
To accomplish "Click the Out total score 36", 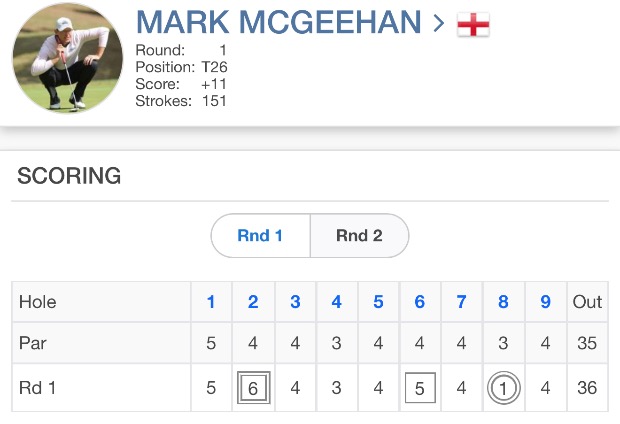I will click(x=587, y=387).
